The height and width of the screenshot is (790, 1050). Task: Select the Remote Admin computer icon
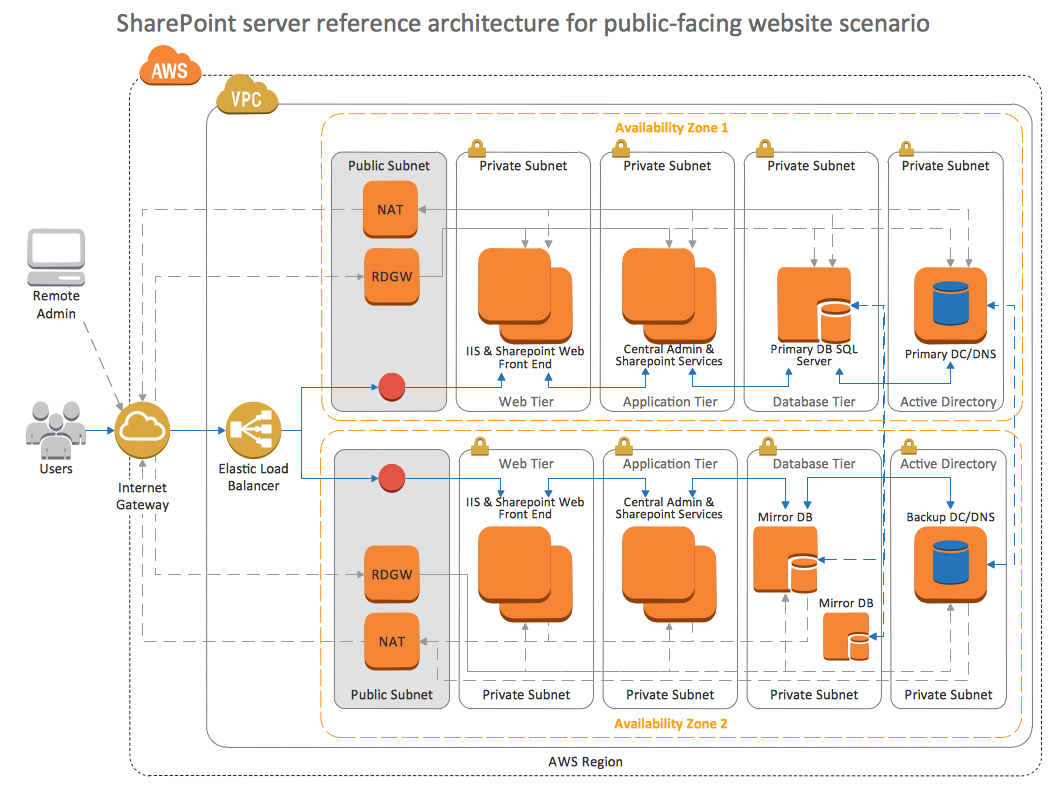pos(56,258)
